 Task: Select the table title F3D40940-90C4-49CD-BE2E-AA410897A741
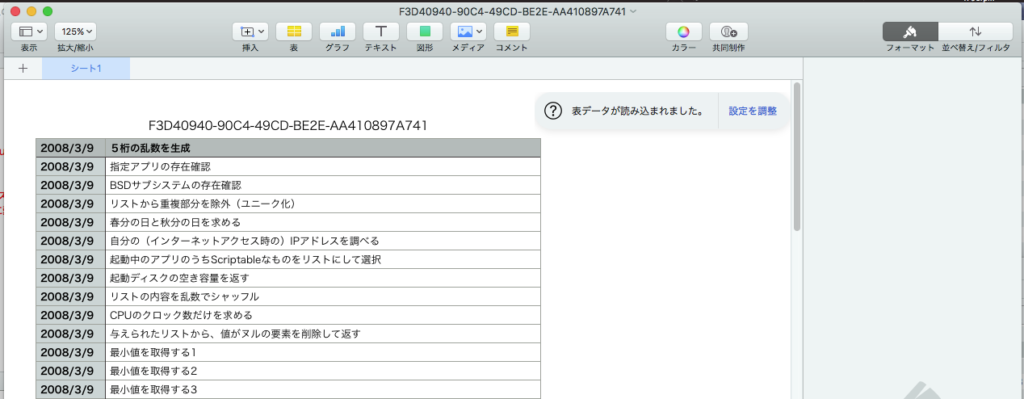(x=288, y=126)
